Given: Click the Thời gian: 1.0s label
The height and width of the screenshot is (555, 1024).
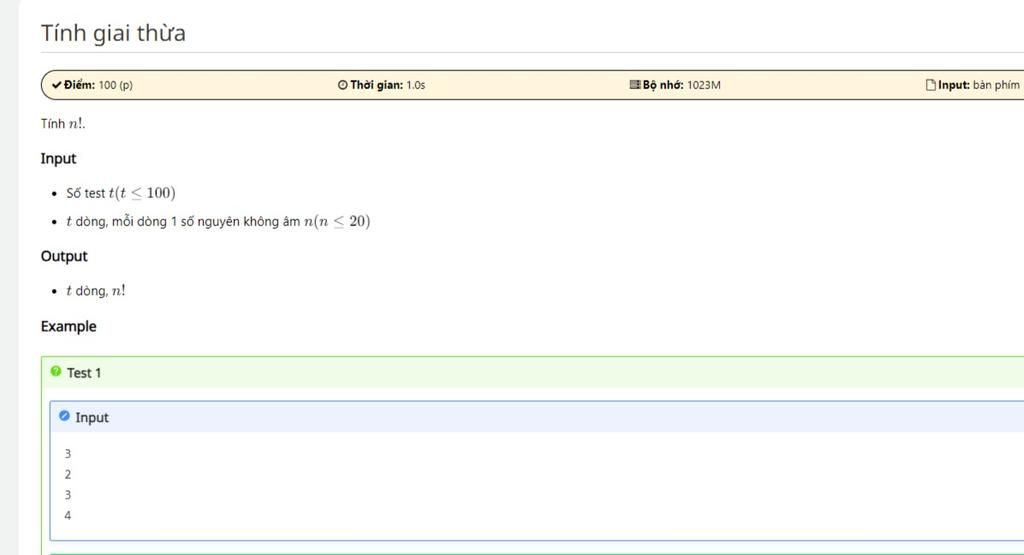Looking at the screenshot, I should click(x=387, y=85).
